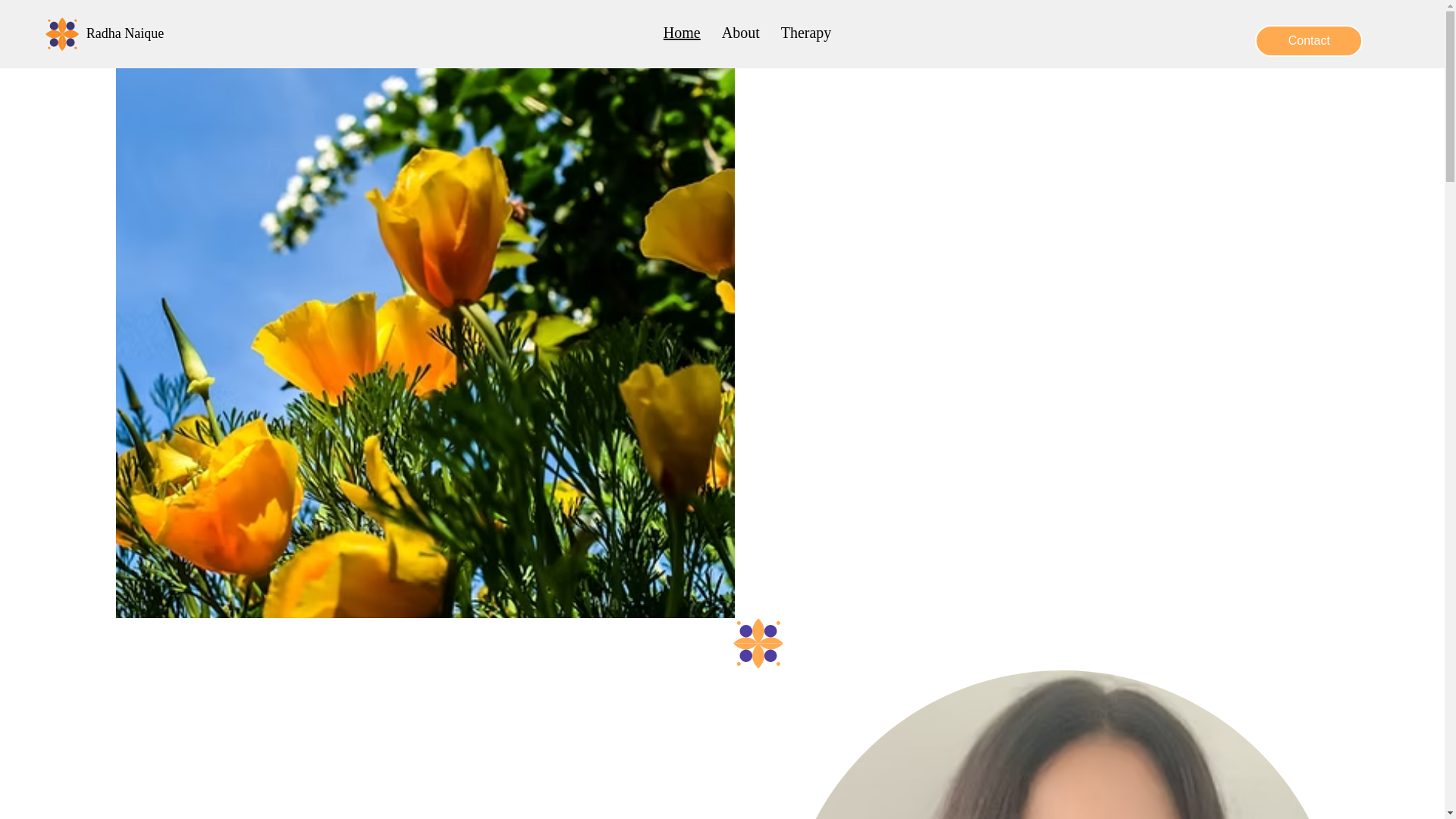The height and width of the screenshot is (819, 1456).
Task: Click the orange Contact button
Action: coord(1308,41)
